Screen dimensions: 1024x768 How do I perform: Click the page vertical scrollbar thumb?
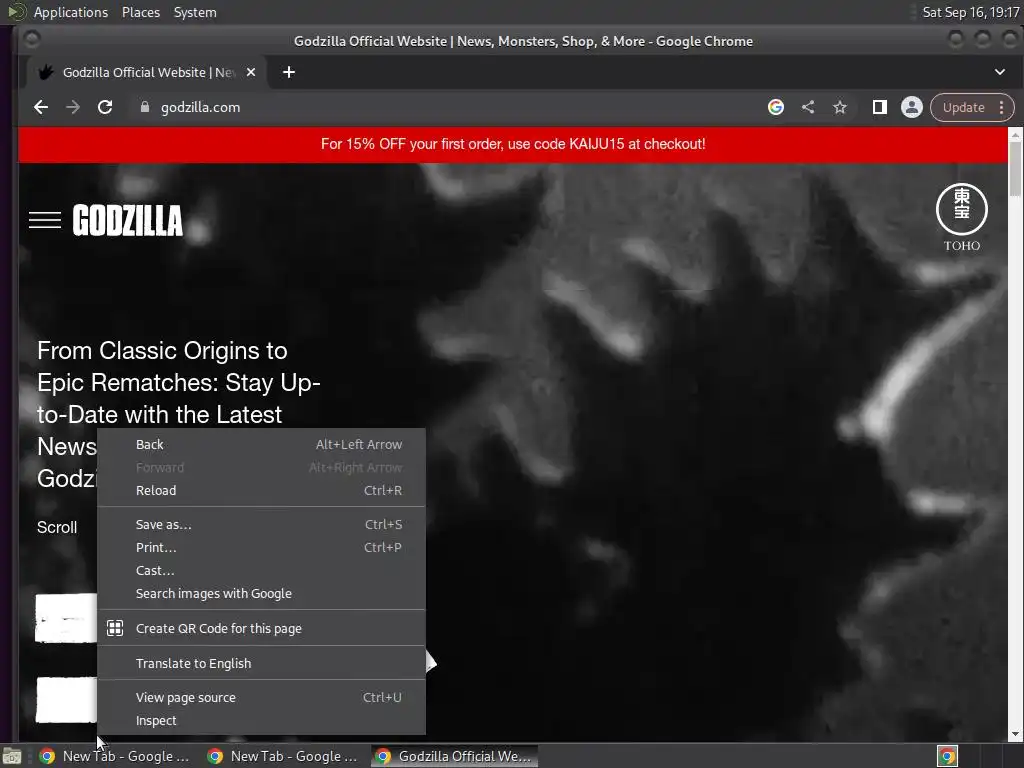1015,168
